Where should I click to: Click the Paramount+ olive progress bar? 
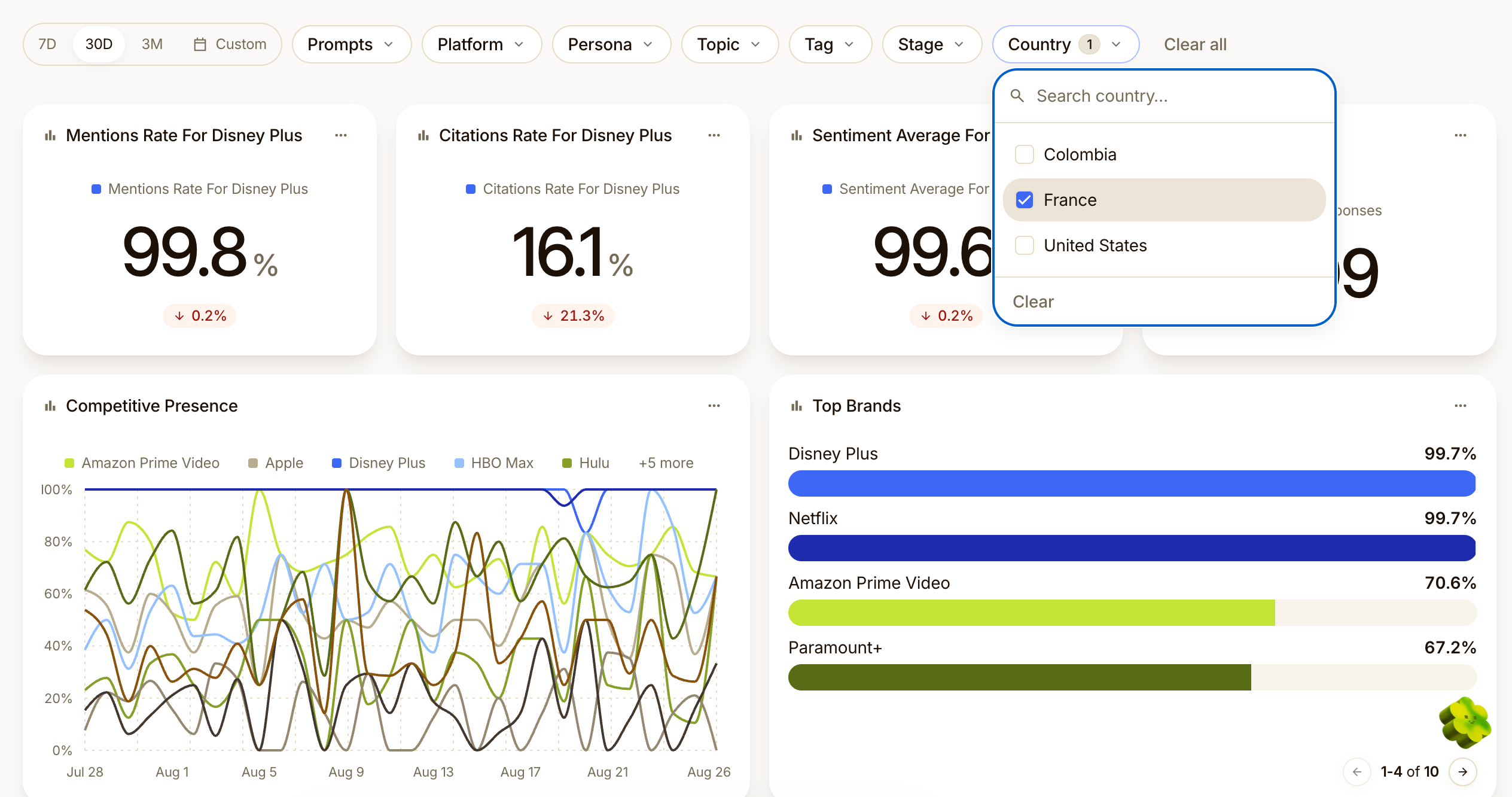(x=1020, y=677)
